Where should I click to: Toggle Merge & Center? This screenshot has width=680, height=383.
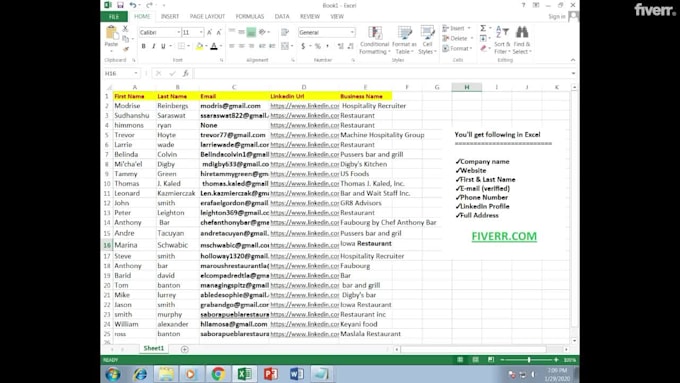(285, 46)
